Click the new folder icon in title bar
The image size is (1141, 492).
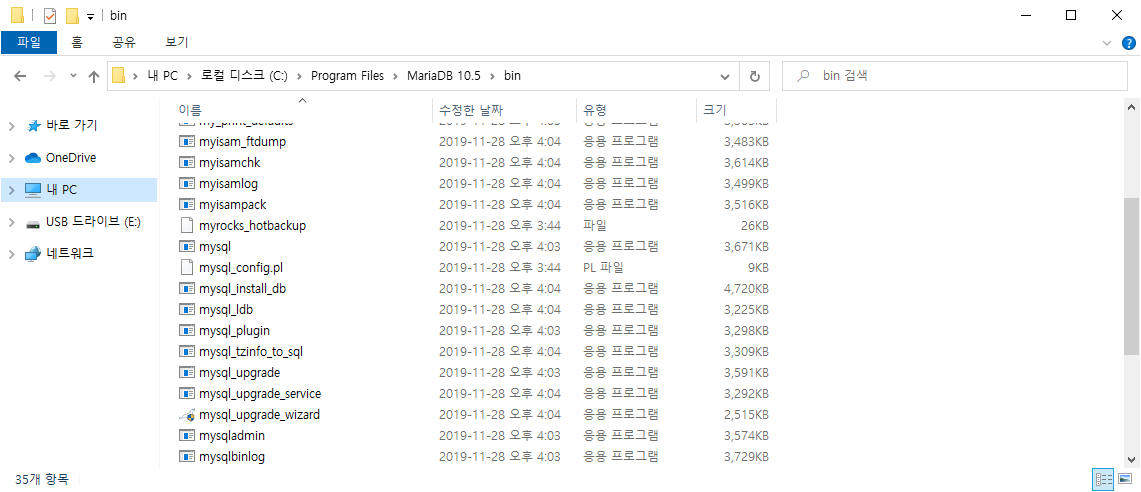pyautogui.click(x=72, y=15)
